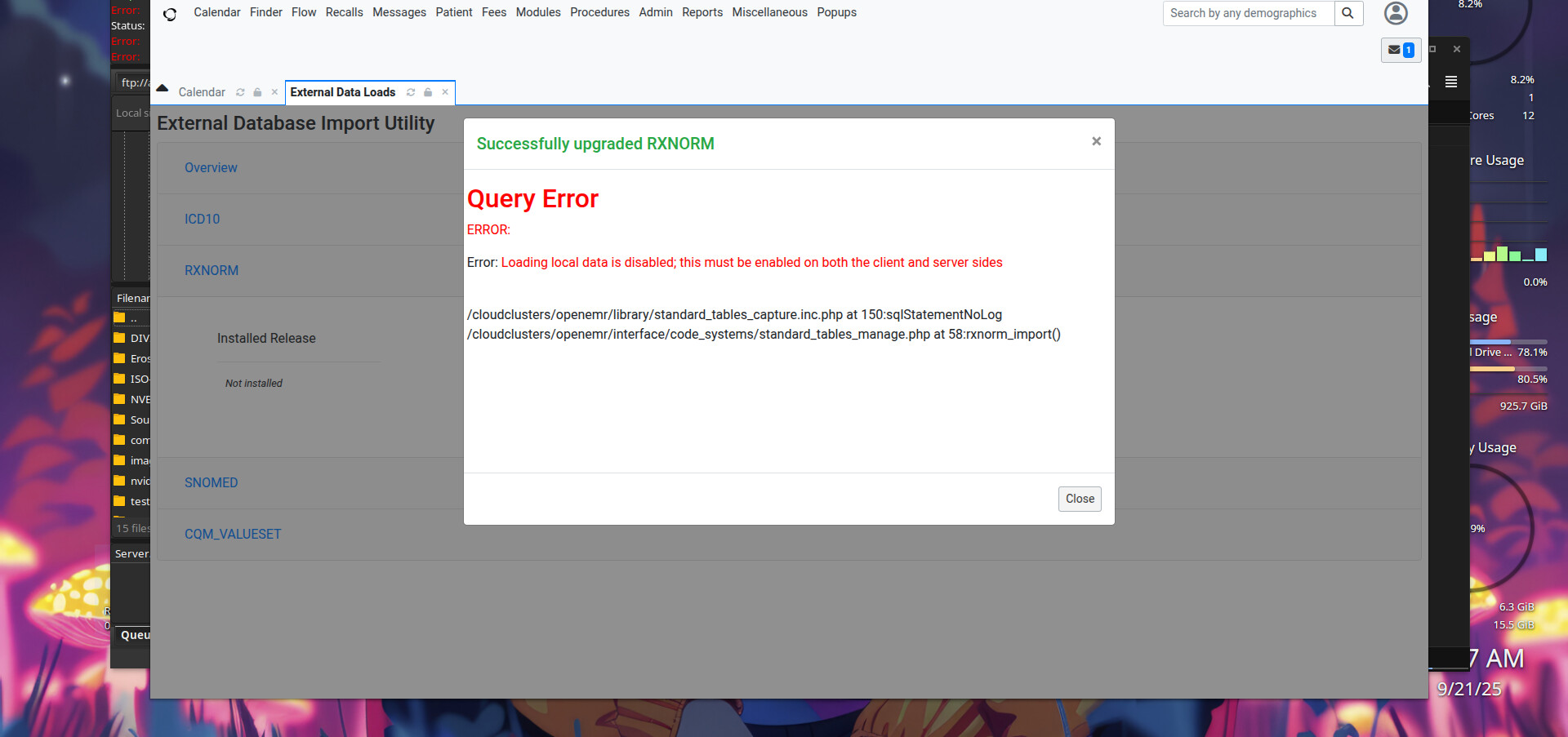
Task: Switch to the Calendar tab
Action: 202,92
